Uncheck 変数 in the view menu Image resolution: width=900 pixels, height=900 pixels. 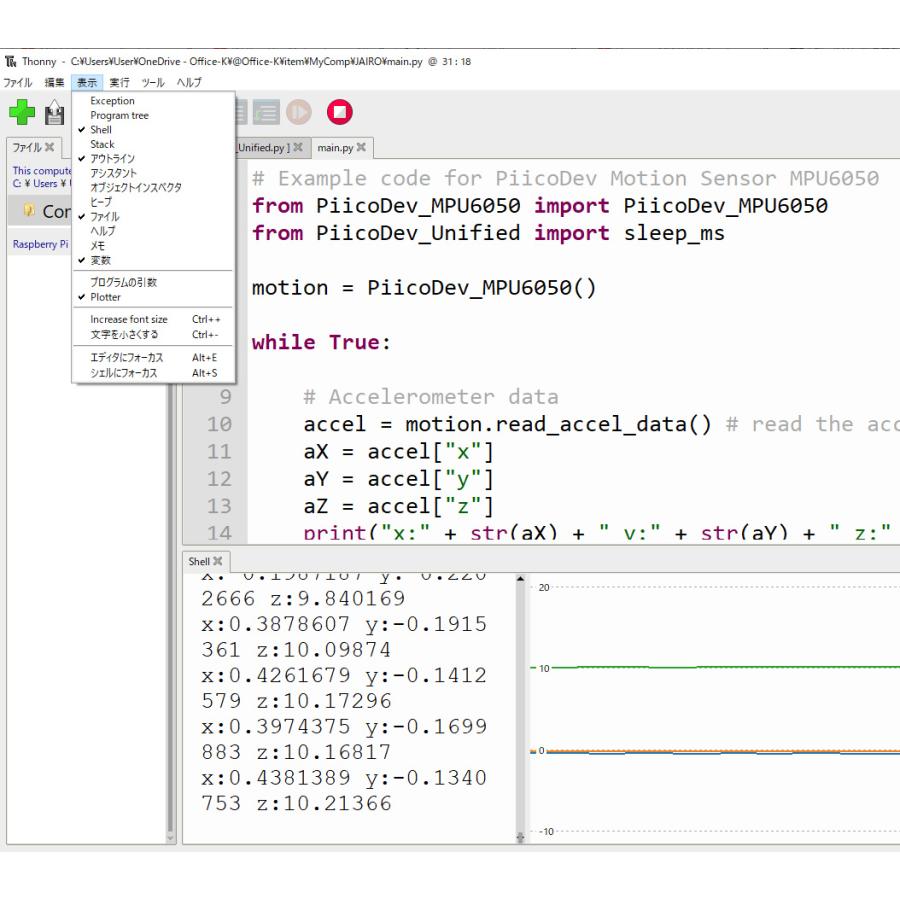click(x=100, y=260)
